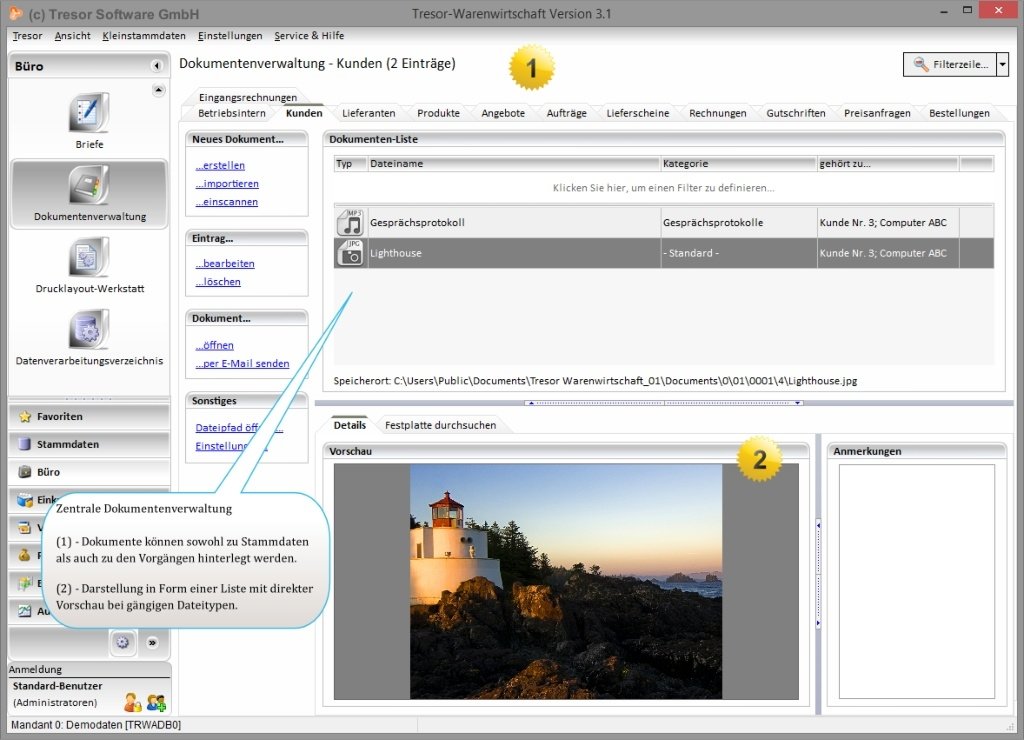The image size is (1024, 740).
Task: Click the ...bearbeiten link
Action: pyautogui.click(x=225, y=264)
